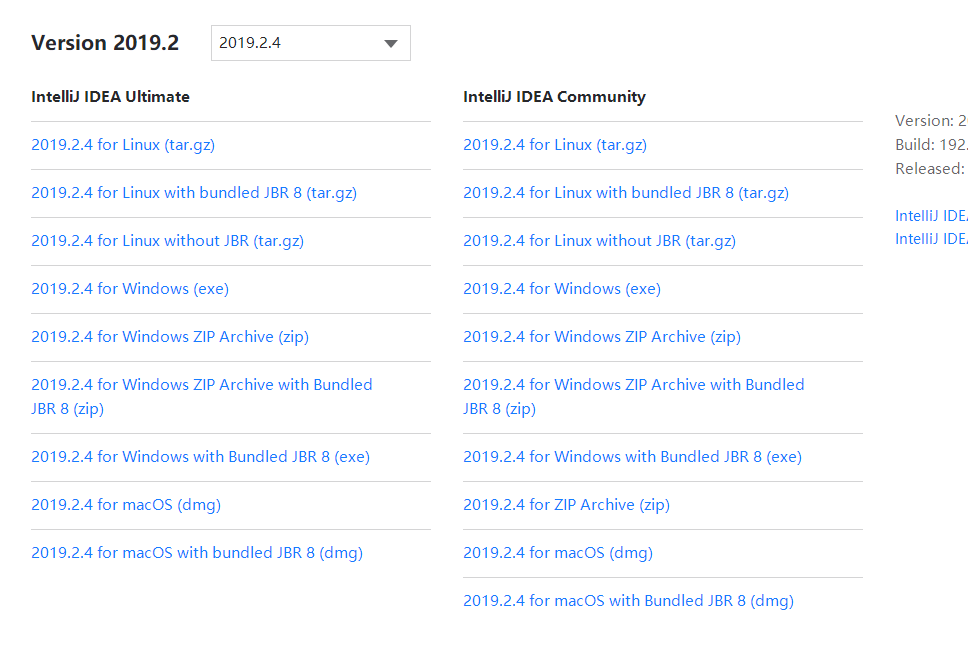Click the Version 2019.2 heading
Image resolution: width=968 pixels, height=665 pixels.
(x=105, y=43)
